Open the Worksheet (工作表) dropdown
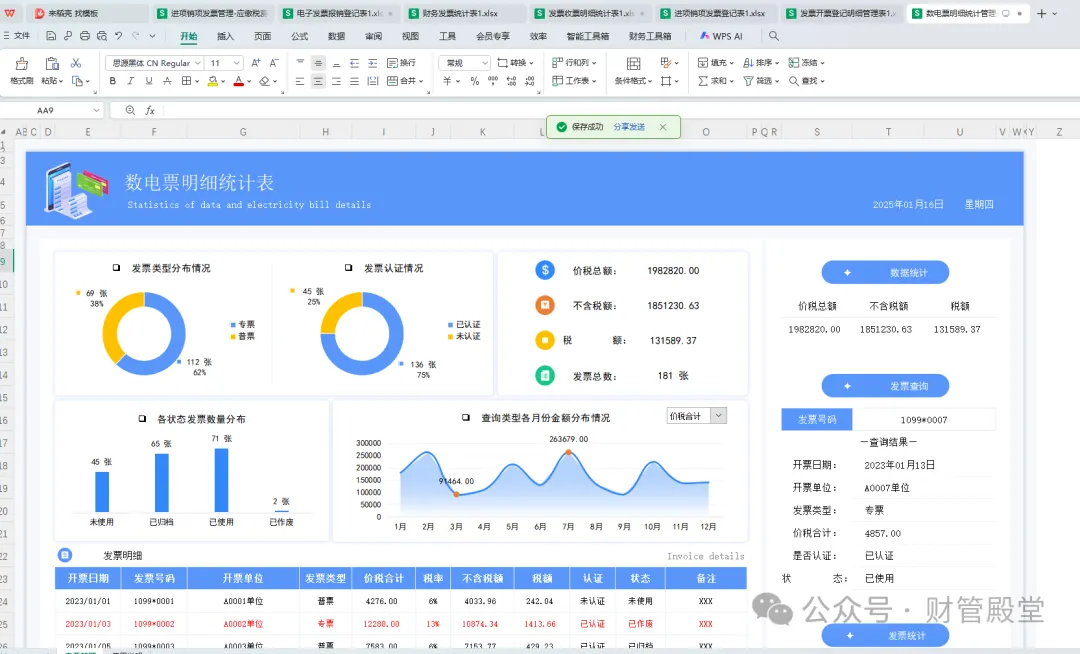Viewport: 1080px width, 654px height. coord(574,81)
